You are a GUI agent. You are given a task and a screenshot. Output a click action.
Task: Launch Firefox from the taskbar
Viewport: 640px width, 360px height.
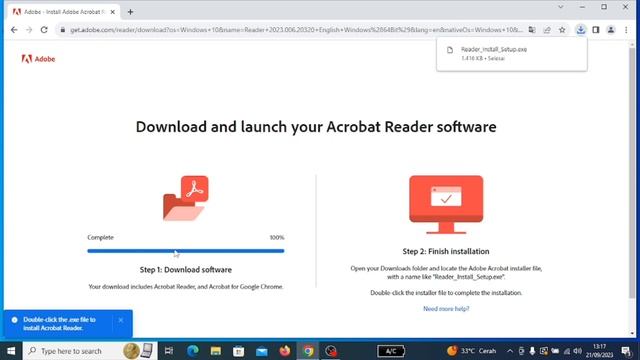pos(285,351)
